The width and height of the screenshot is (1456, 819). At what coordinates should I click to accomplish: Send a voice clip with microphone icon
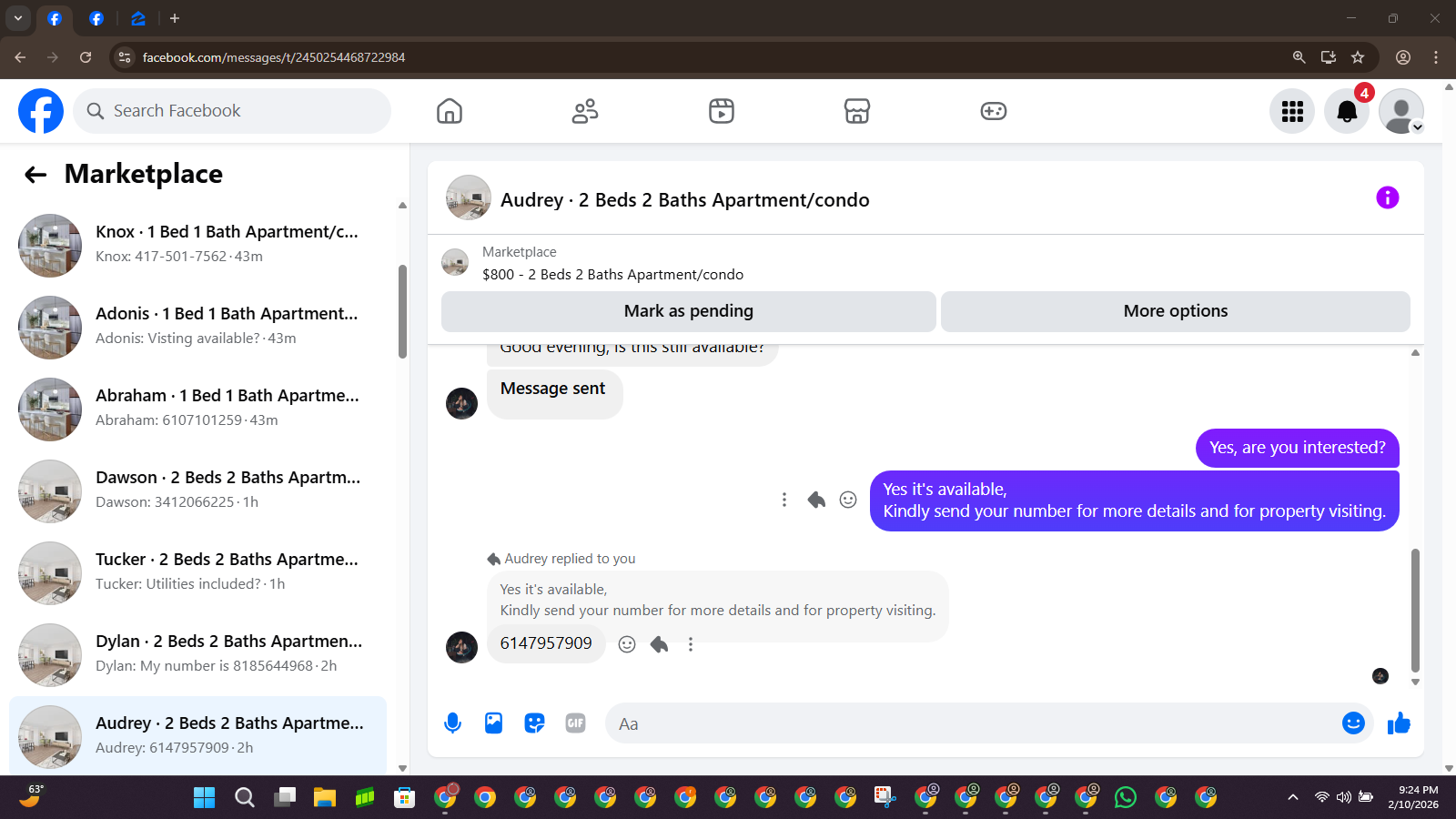pos(452,723)
